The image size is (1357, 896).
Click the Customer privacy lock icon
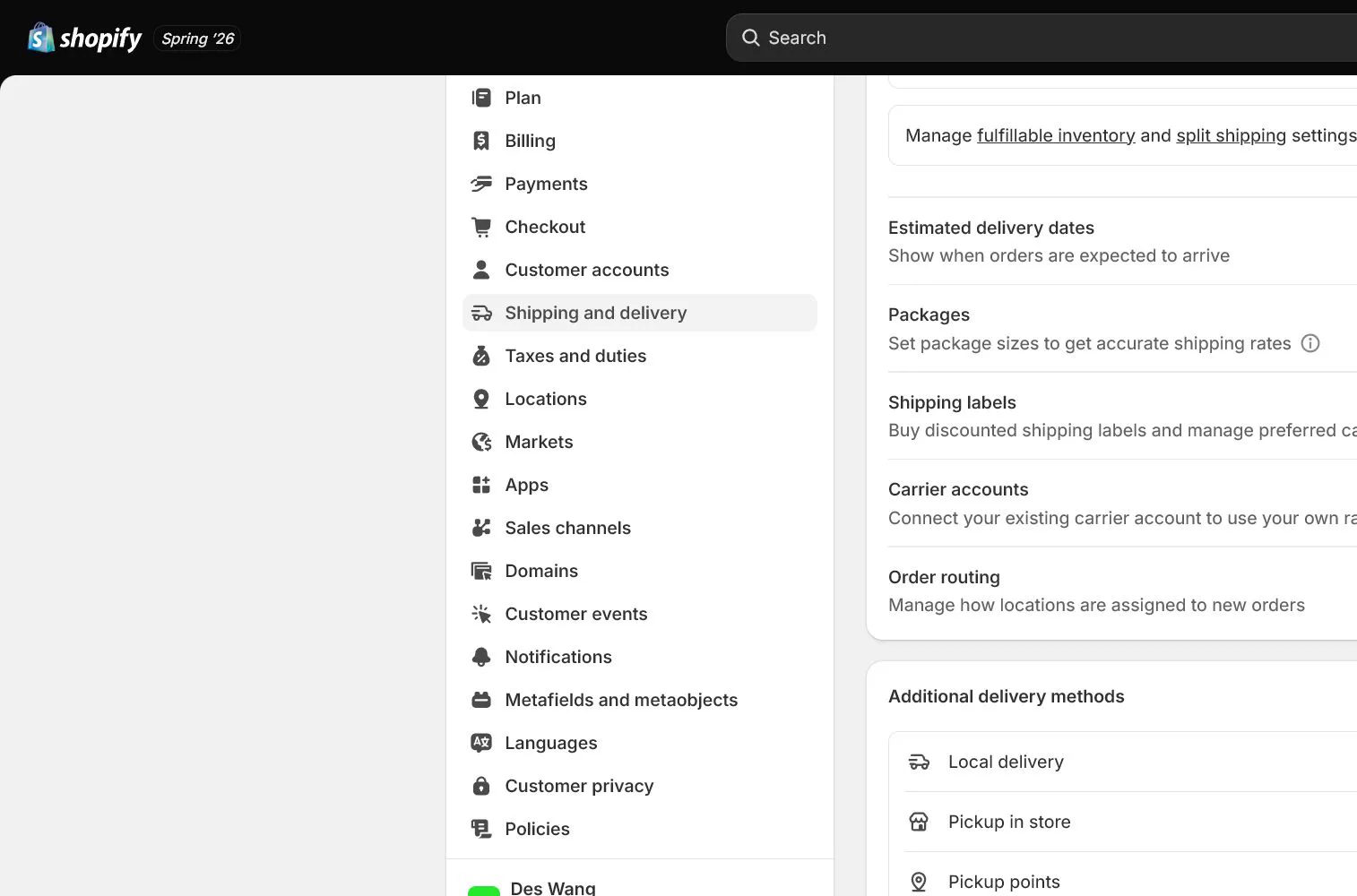[x=481, y=786]
